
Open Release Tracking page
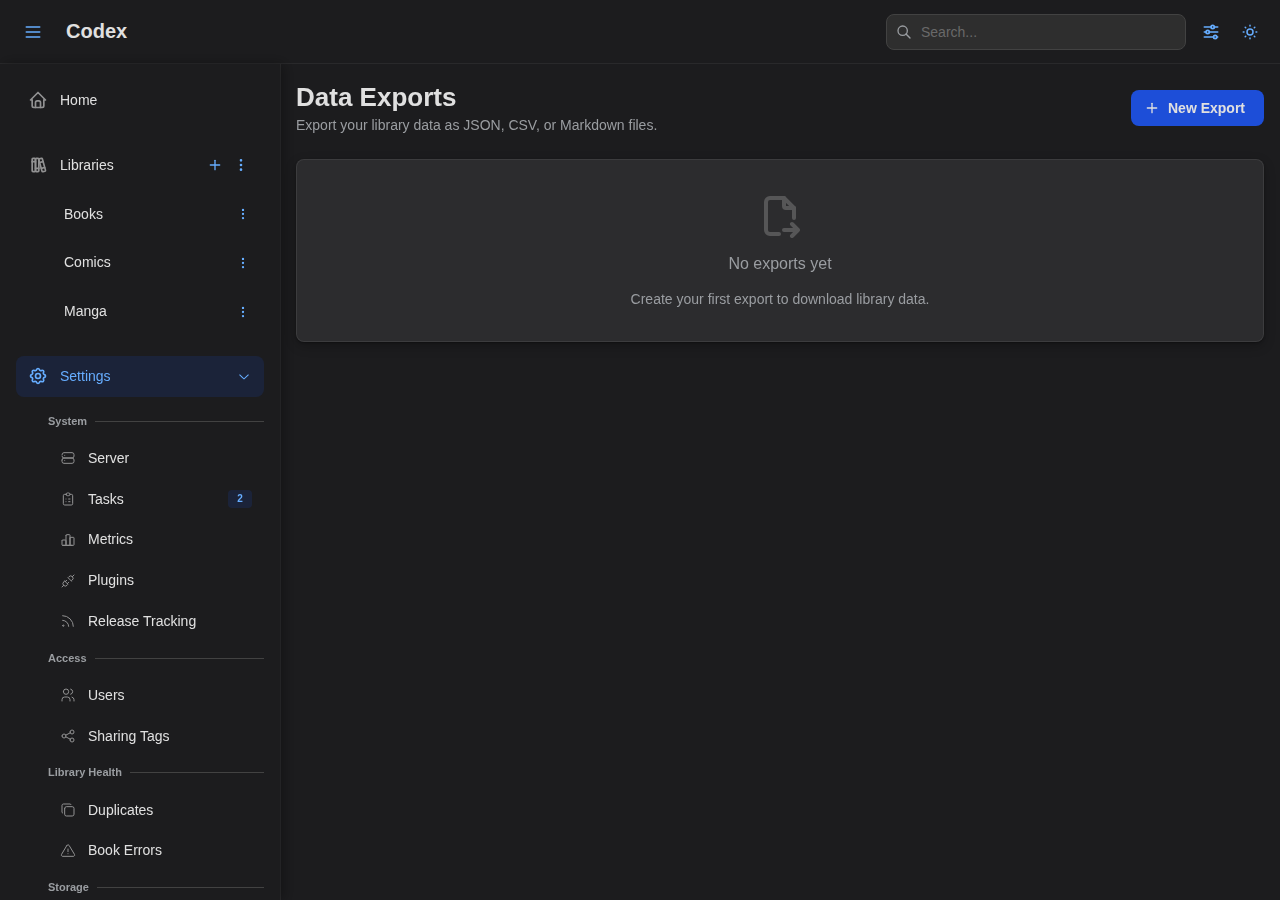click(x=156, y=621)
